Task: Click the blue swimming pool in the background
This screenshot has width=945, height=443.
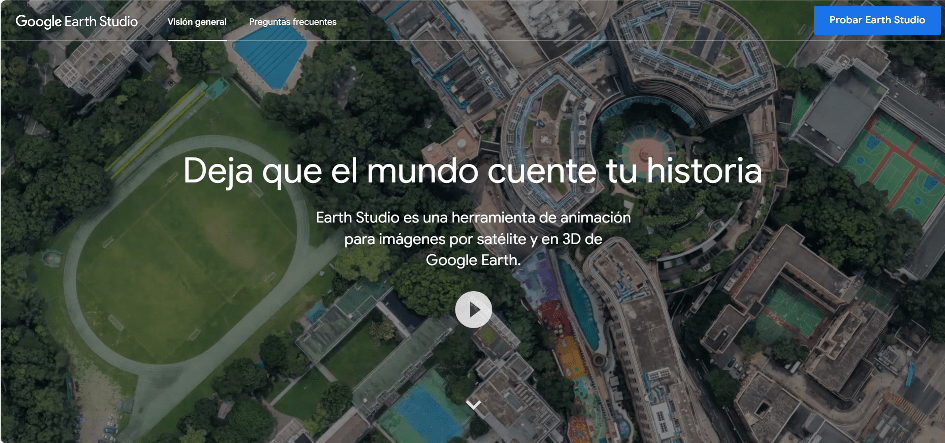Action: coord(270,58)
